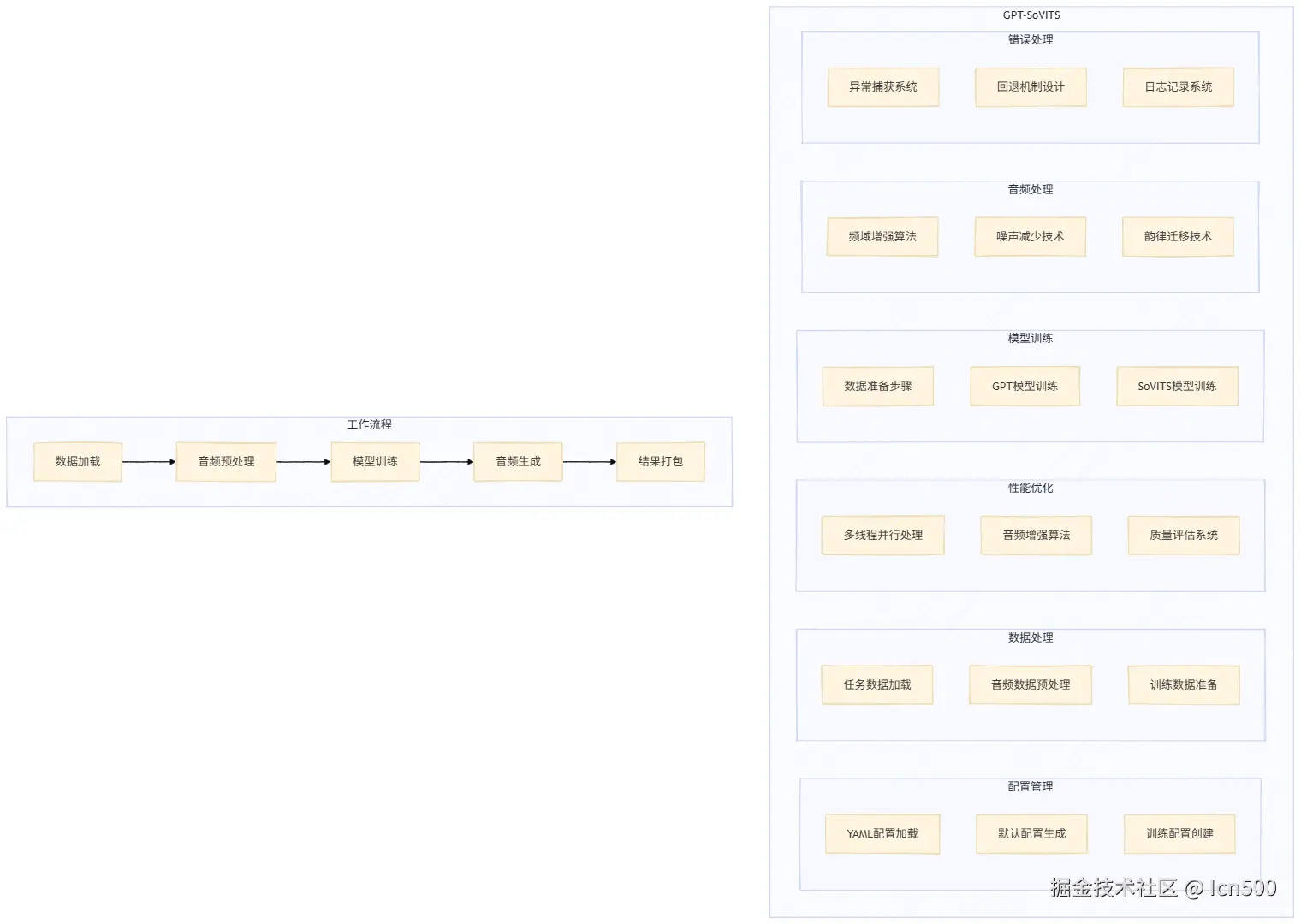
Task: Click the GPT-SoVITS diagram title
Action: point(1031,15)
